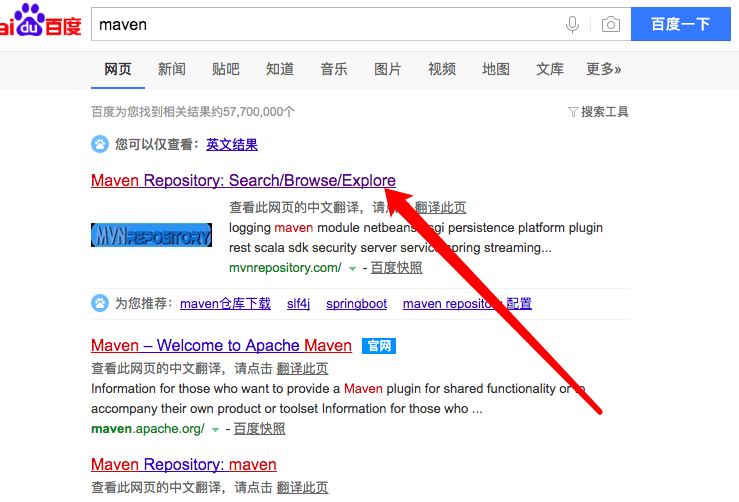Click the search tools filter icon
Screen dimensions: 739x502
point(573,112)
